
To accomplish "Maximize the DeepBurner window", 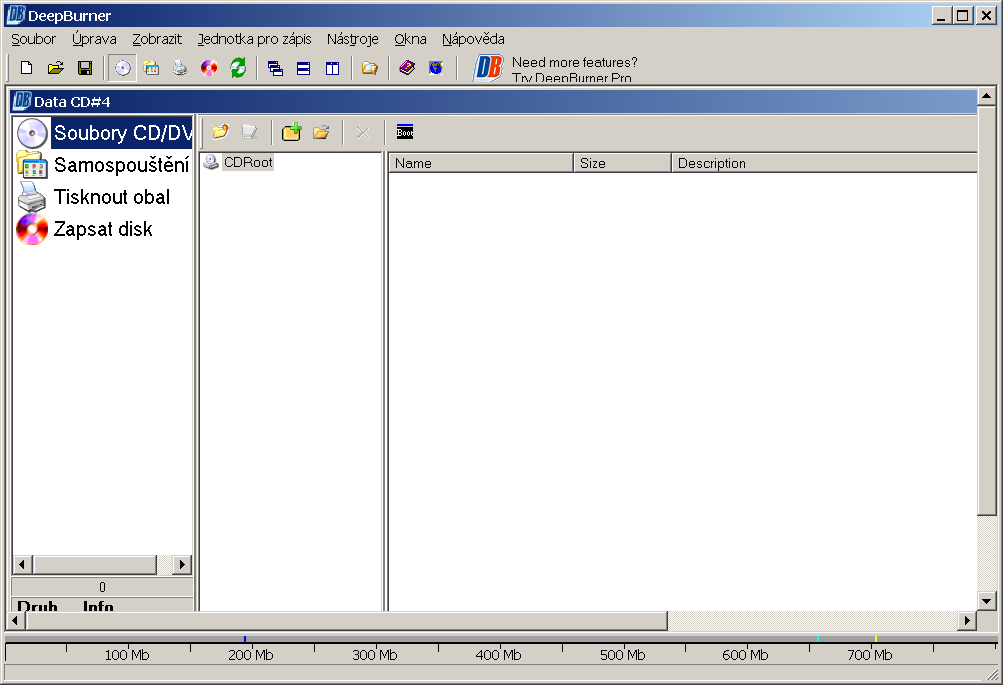I will click(x=963, y=15).
